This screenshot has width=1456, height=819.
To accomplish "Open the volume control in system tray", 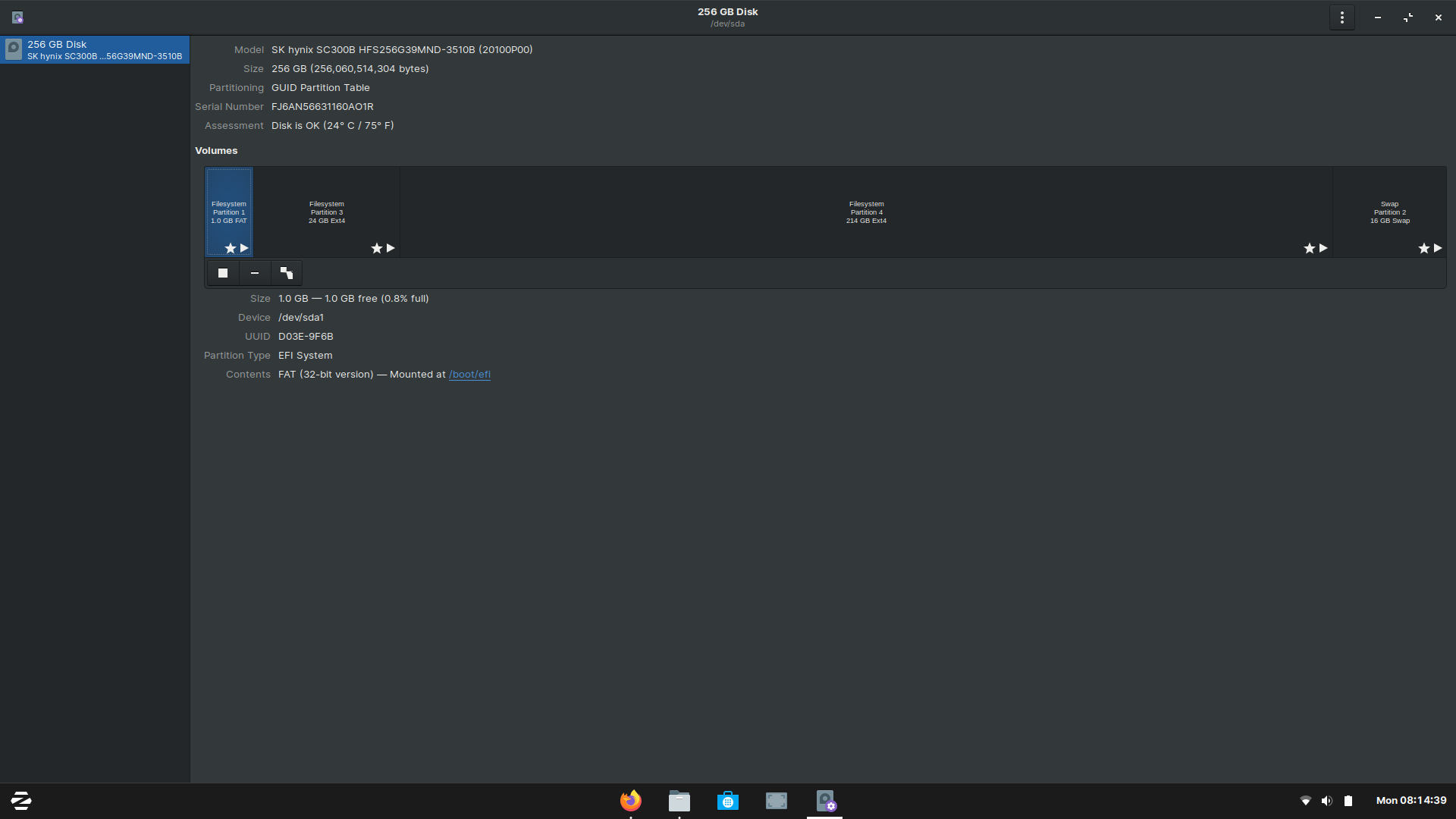I will 1326,801.
